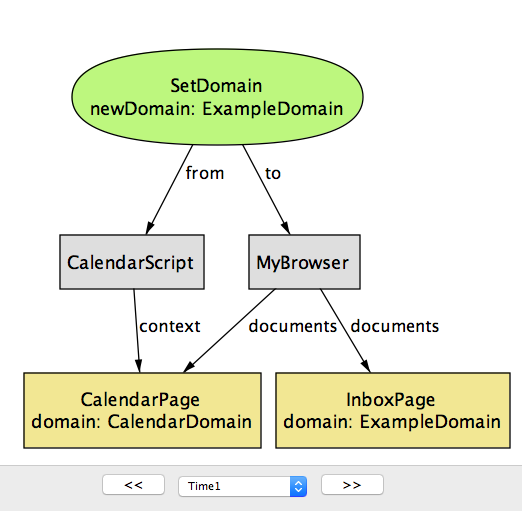Click 'domain: ExampleDomain' text in InboxPage
522x511 pixels.
(x=392, y=422)
